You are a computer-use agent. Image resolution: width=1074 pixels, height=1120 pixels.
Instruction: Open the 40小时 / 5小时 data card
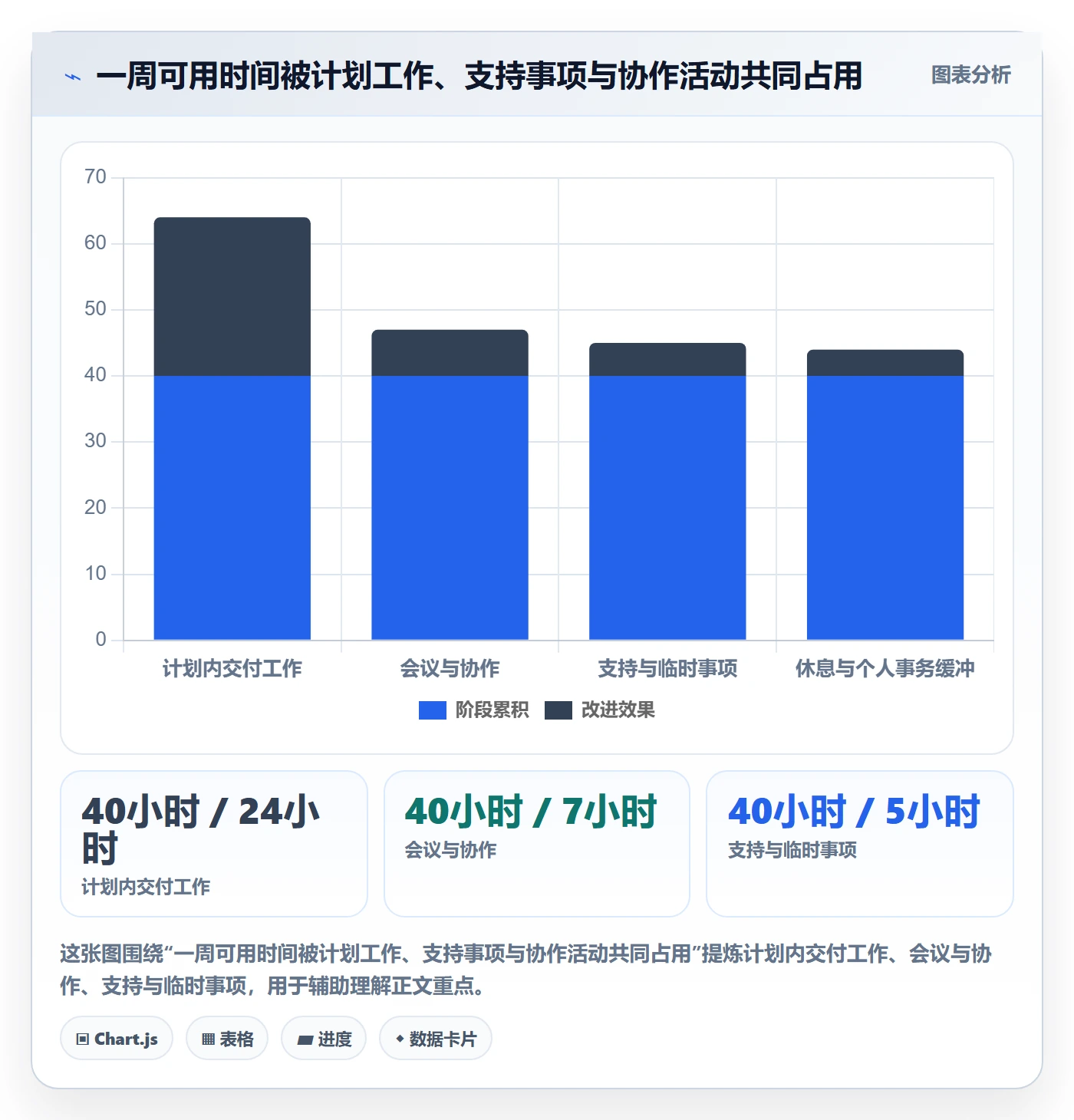point(860,844)
